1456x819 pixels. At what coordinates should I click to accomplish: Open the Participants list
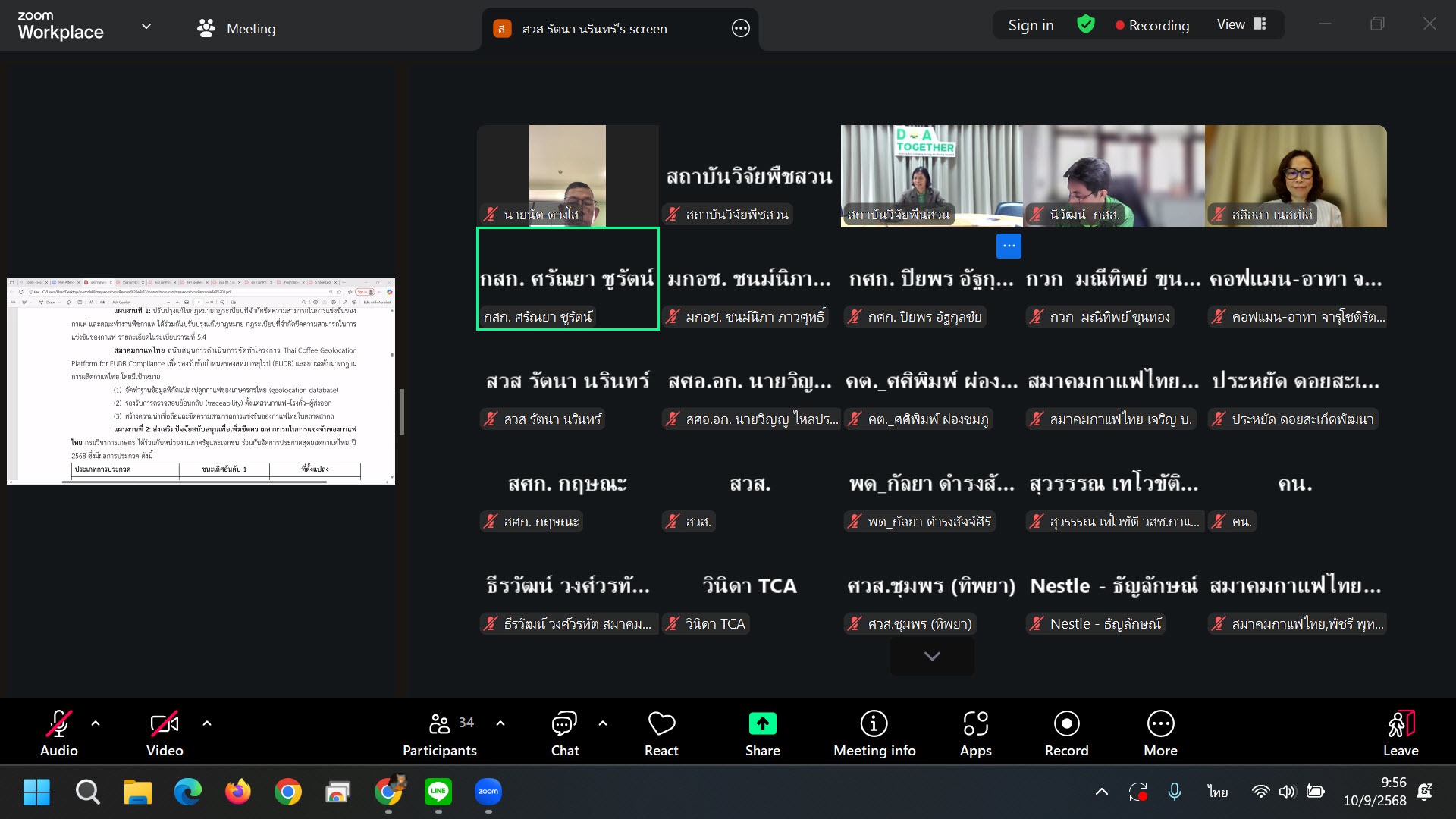440,733
